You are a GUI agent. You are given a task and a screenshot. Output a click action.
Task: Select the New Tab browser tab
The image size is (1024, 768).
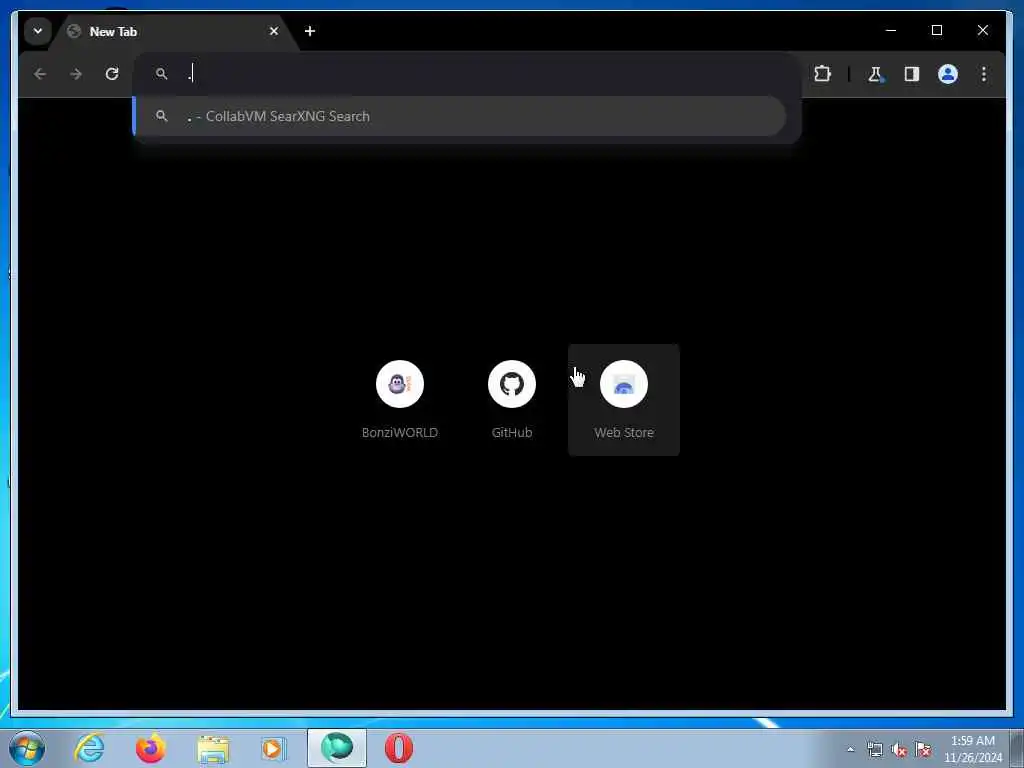click(173, 31)
